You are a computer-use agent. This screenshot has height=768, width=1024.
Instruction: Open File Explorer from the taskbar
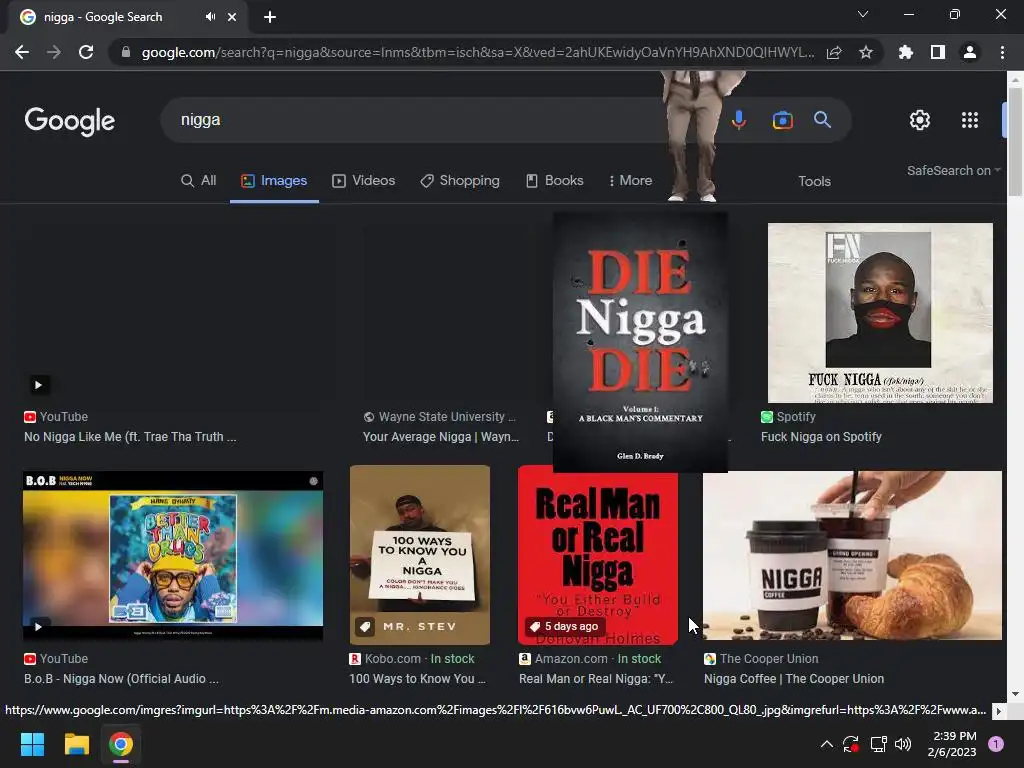76,744
